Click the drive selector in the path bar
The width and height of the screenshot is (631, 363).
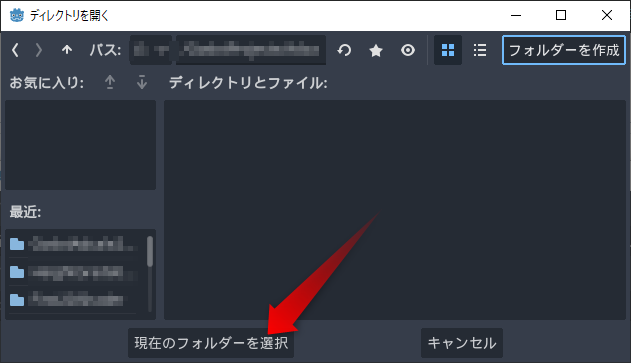tap(151, 50)
